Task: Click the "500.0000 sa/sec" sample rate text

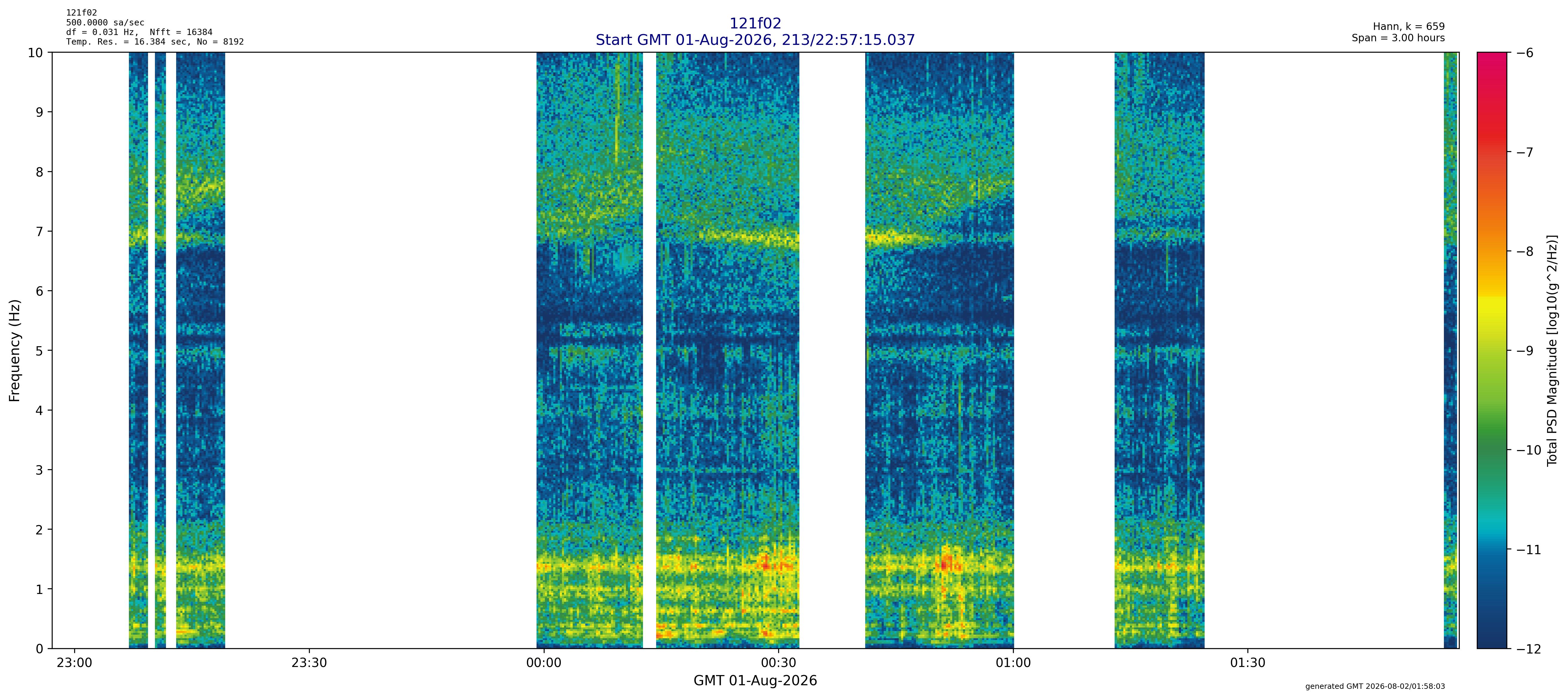Action: [x=105, y=22]
